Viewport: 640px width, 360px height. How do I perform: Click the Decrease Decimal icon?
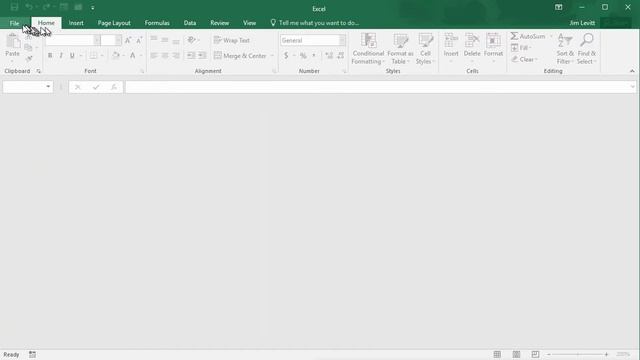pyautogui.click(x=340, y=56)
